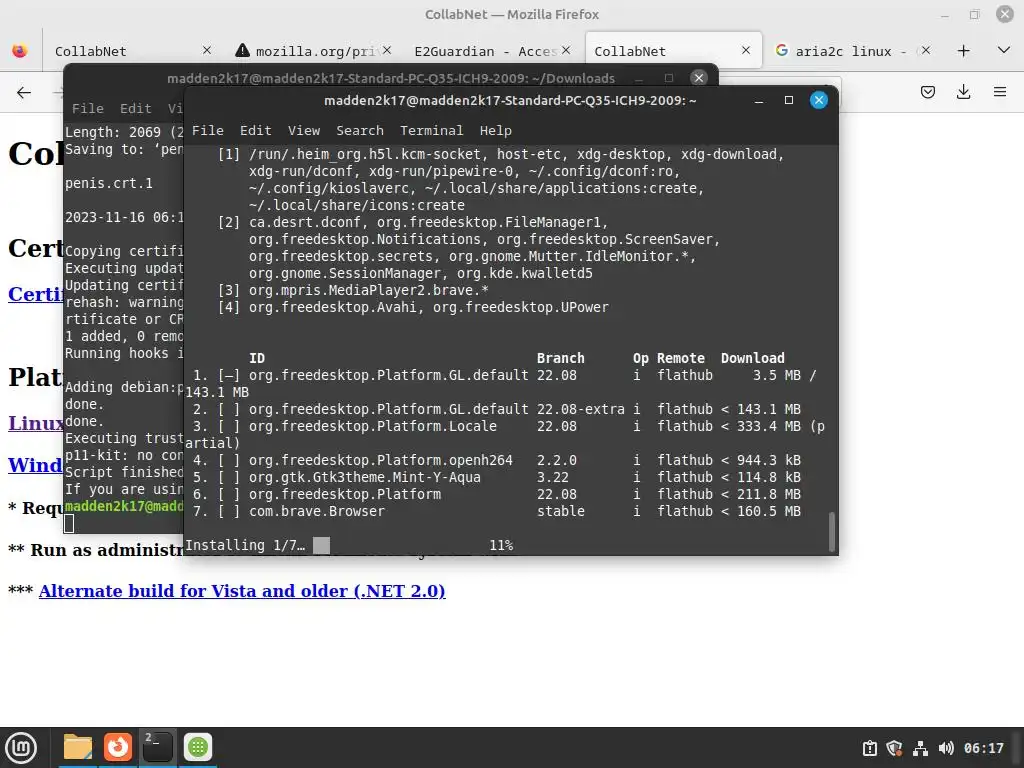This screenshot has height=768, width=1024.
Task: Click the Firefox icon in taskbar
Action: (118, 747)
